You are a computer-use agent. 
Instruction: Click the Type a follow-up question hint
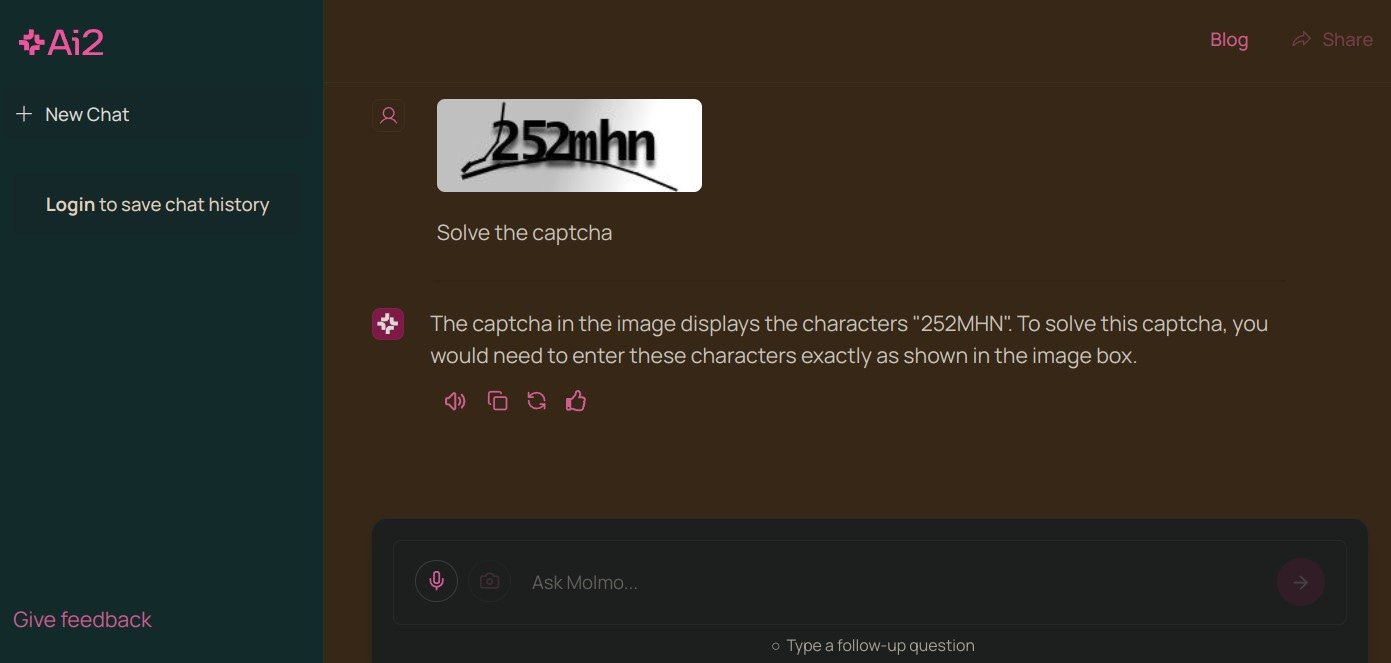click(873, 646)
